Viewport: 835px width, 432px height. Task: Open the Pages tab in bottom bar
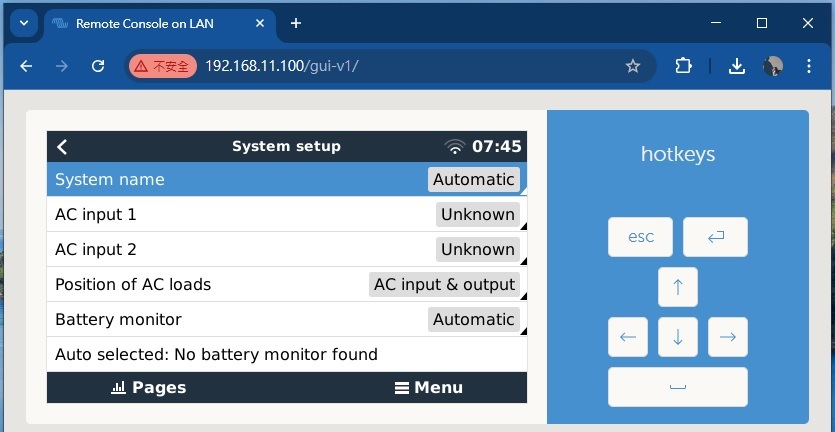click(148, 388)
